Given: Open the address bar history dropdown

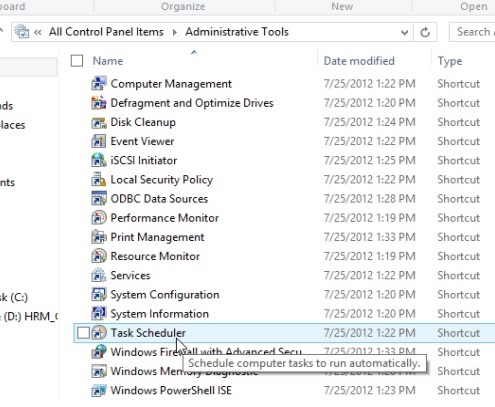Looking at the screenshot, I should pos(404,32).
